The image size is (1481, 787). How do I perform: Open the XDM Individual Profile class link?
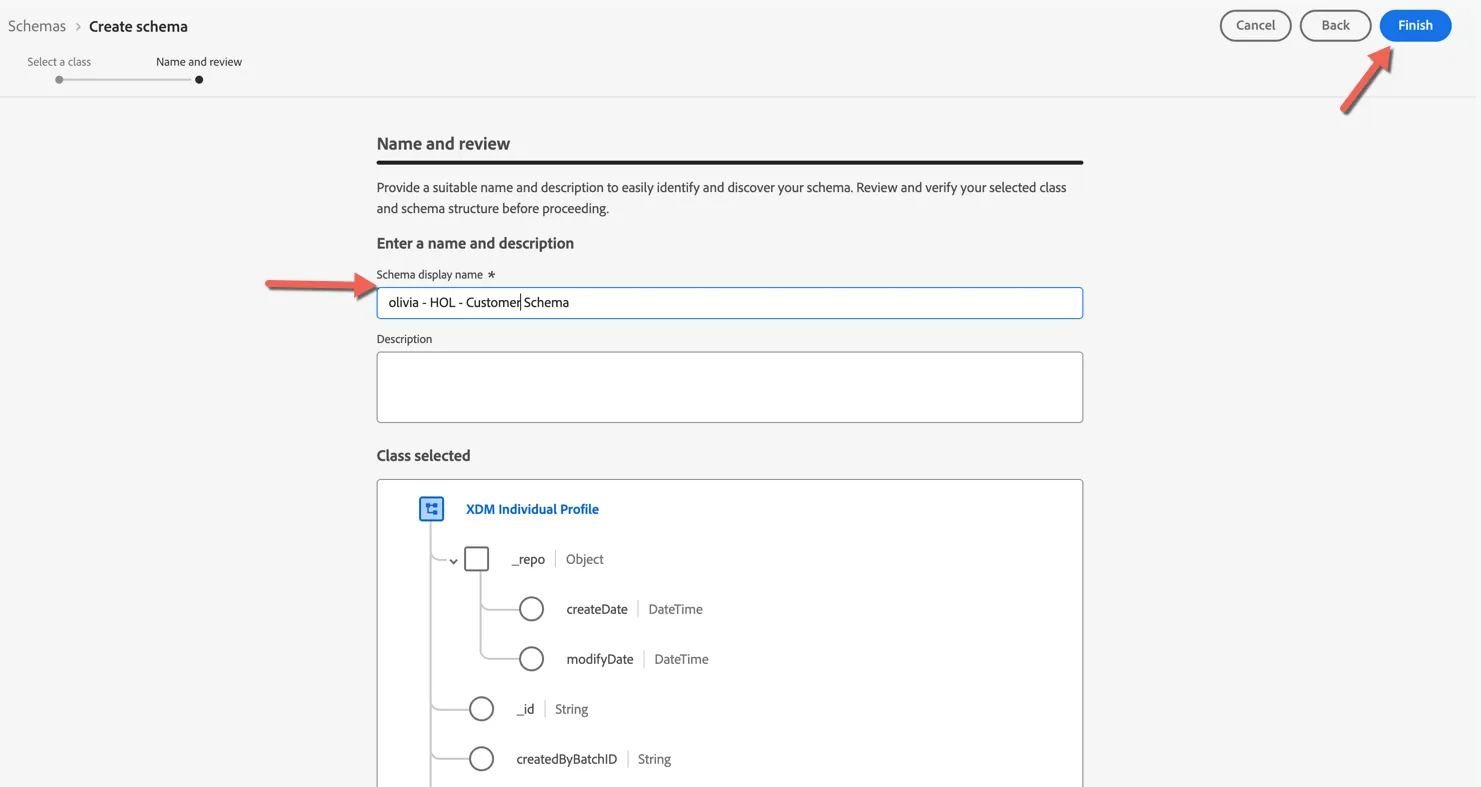pos(532,509)
